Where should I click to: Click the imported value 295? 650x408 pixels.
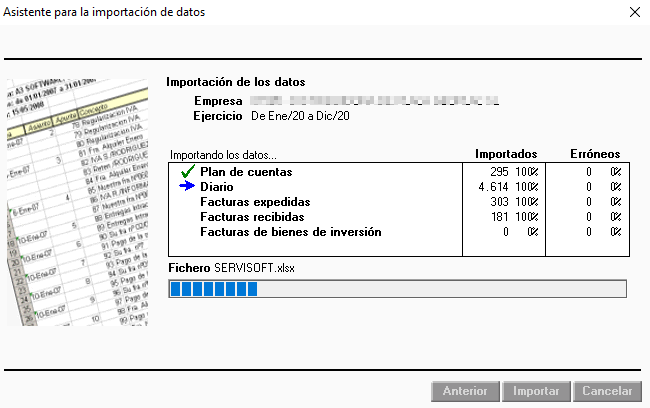[499, 172]
